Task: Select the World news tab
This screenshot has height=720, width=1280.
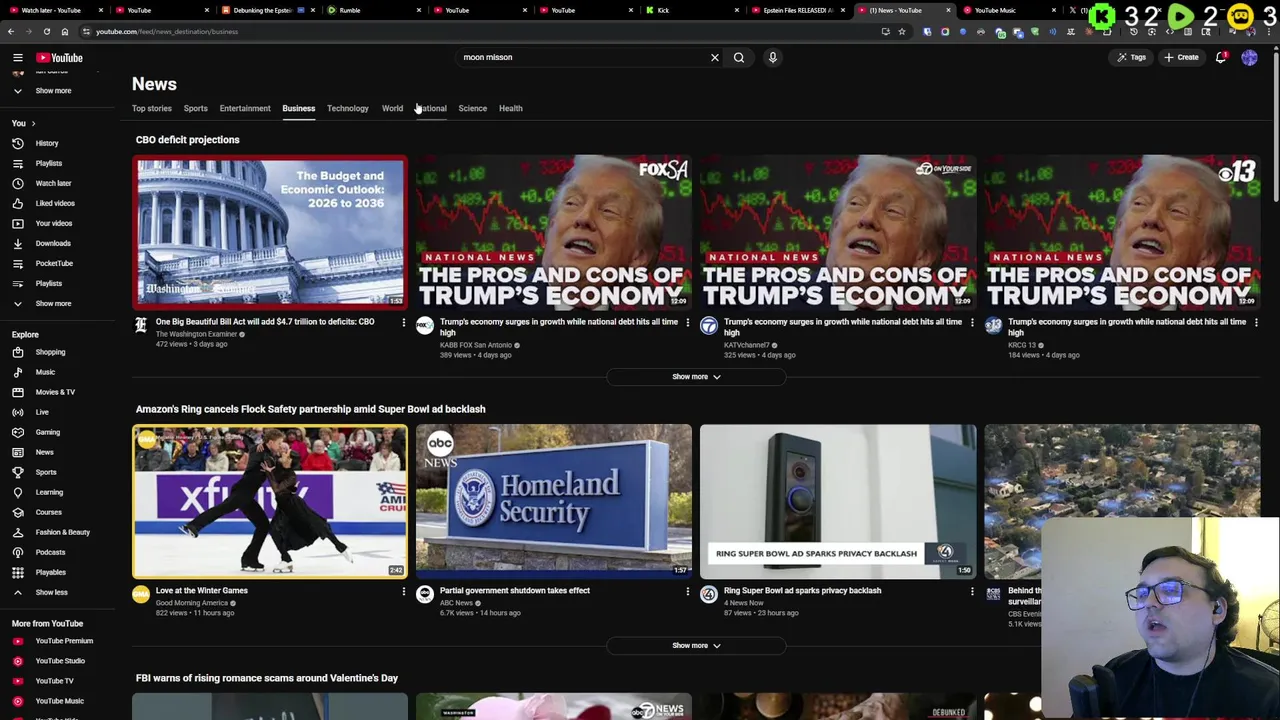Action: pos(392,108)
